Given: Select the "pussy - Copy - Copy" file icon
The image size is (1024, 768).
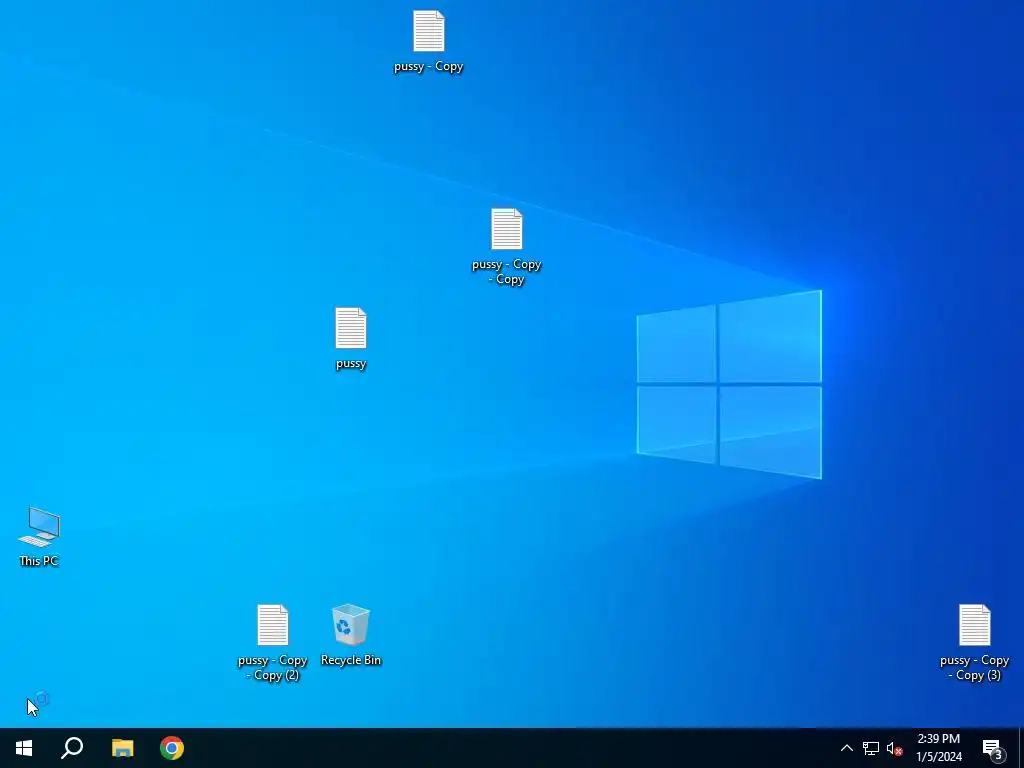Looking at the screenshot, I should click(507, 229).
